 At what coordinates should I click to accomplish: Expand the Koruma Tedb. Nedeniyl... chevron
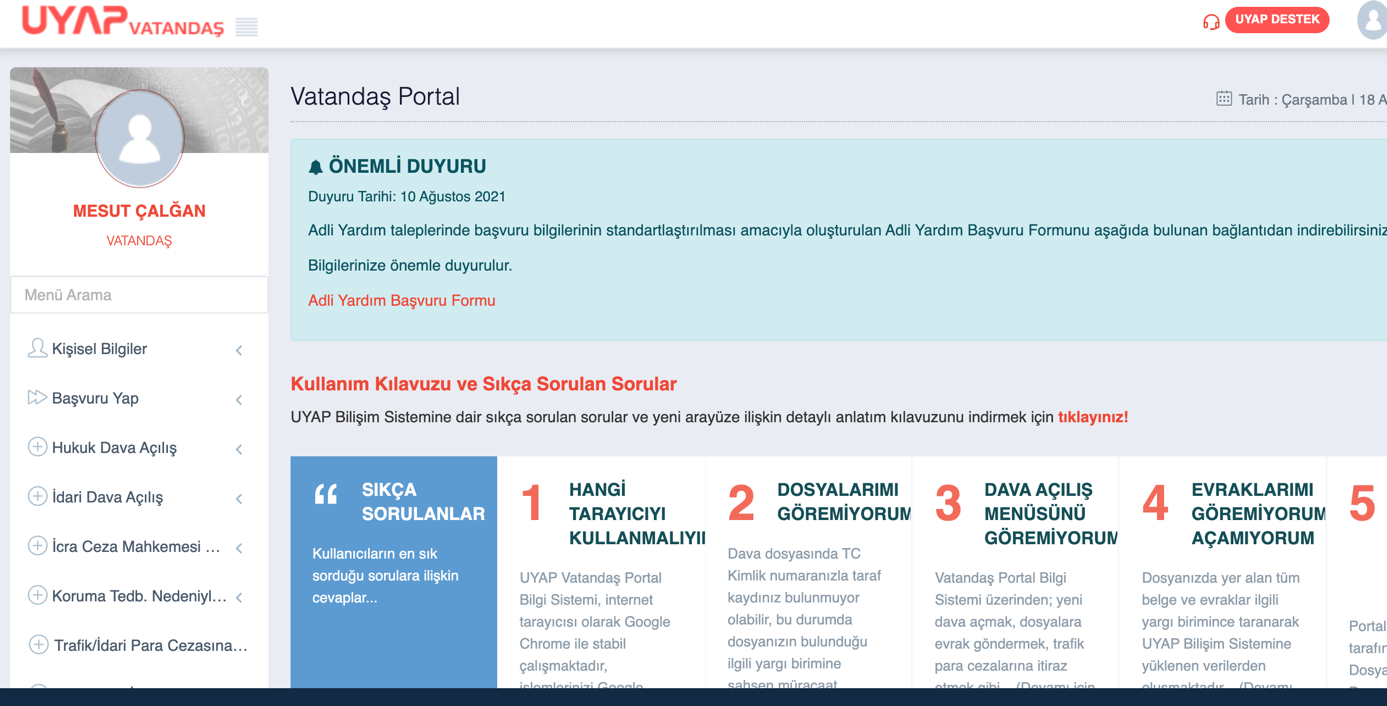[239, 597]
